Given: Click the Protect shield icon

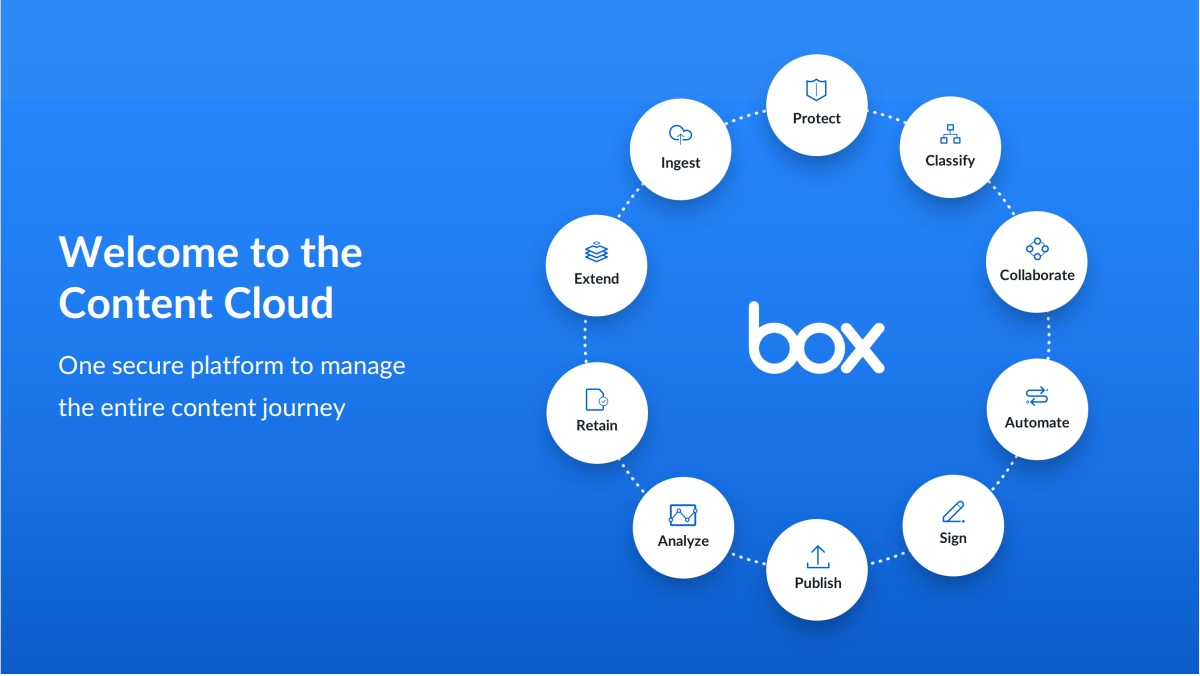Looking at the screenshot, I should point(817,90).
